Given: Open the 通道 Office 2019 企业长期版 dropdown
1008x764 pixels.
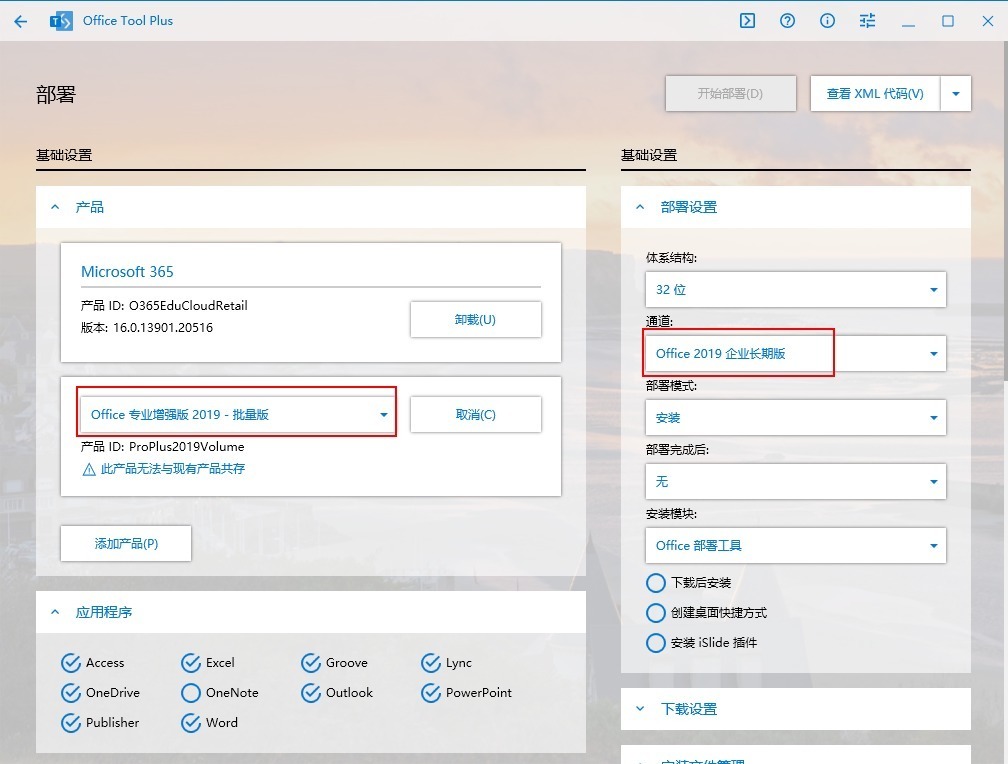Looking at the screenshot, I should (796, 353).
